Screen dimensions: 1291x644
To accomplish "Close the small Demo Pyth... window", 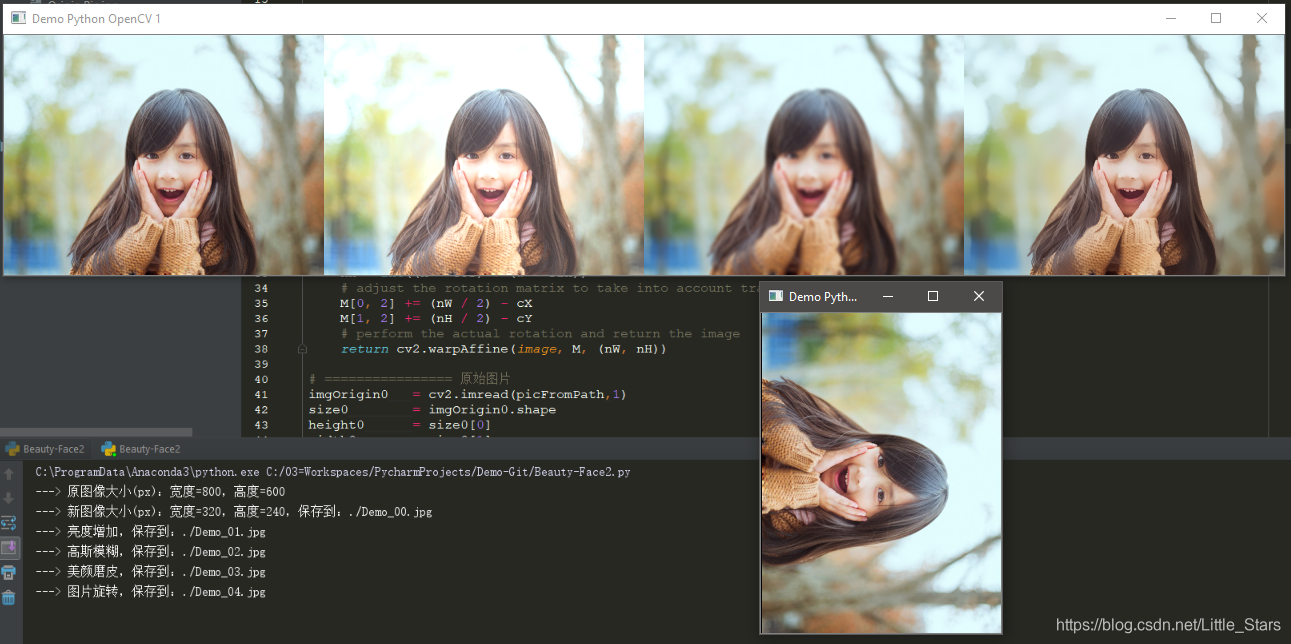I will (x=979, y=296).
